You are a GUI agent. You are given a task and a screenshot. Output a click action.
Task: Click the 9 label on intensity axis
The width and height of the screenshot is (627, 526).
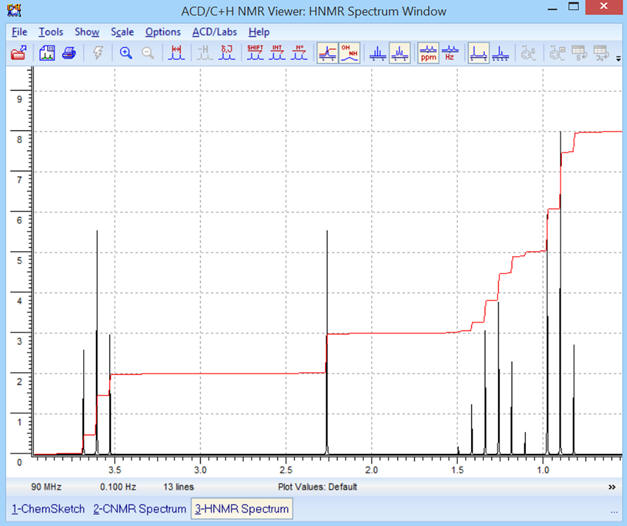pyautogui.click(x=19, y=99)
